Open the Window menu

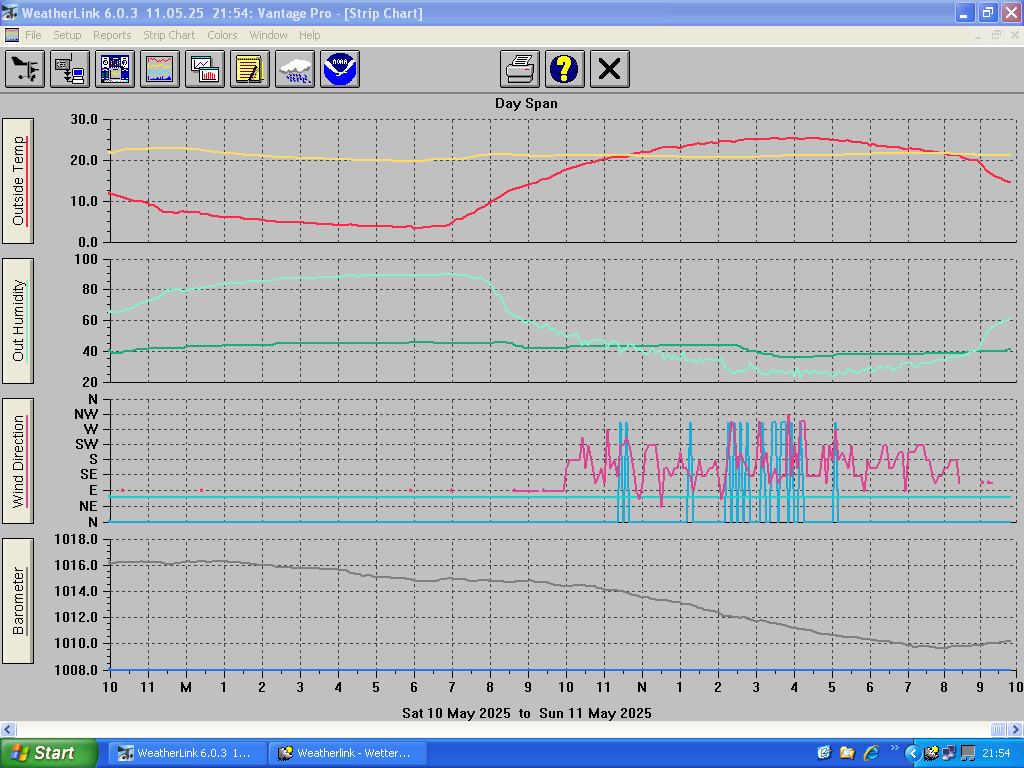(268, 35)
